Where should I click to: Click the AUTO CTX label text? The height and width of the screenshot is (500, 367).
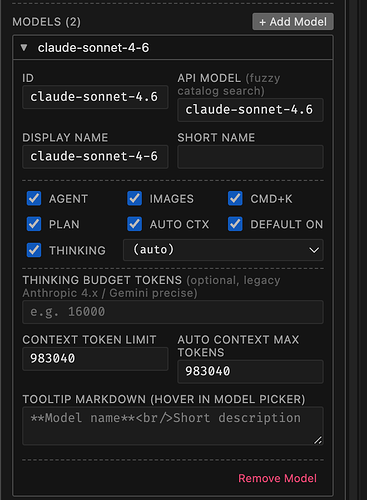179,224
